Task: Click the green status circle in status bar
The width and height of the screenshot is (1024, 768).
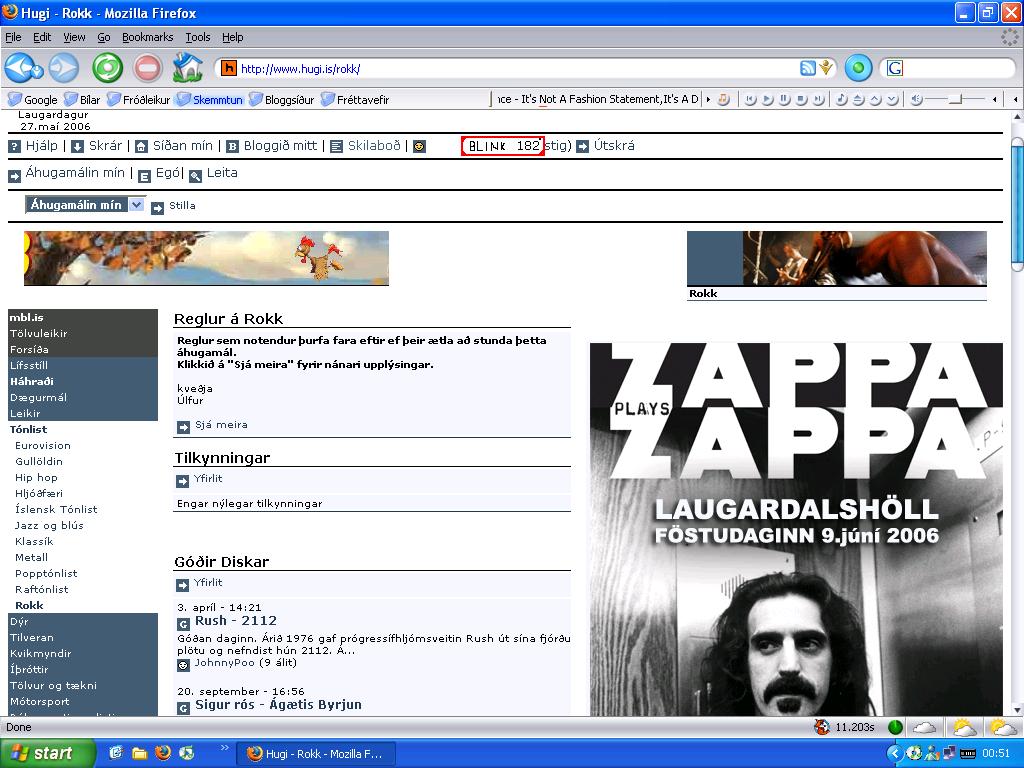Action: [x=895, y=727]
